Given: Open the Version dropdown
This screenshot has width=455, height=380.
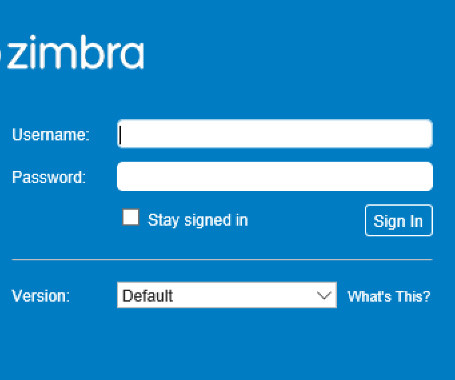Looking at the screenshot, I should tap(227, 295).
